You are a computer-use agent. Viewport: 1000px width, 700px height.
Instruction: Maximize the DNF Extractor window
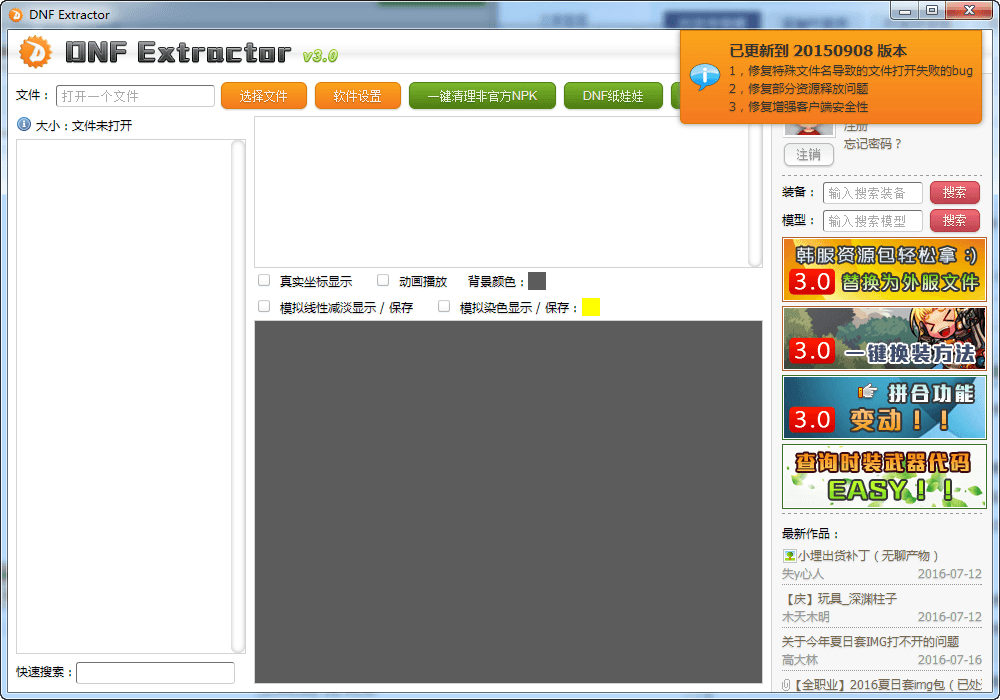[932, 11]
